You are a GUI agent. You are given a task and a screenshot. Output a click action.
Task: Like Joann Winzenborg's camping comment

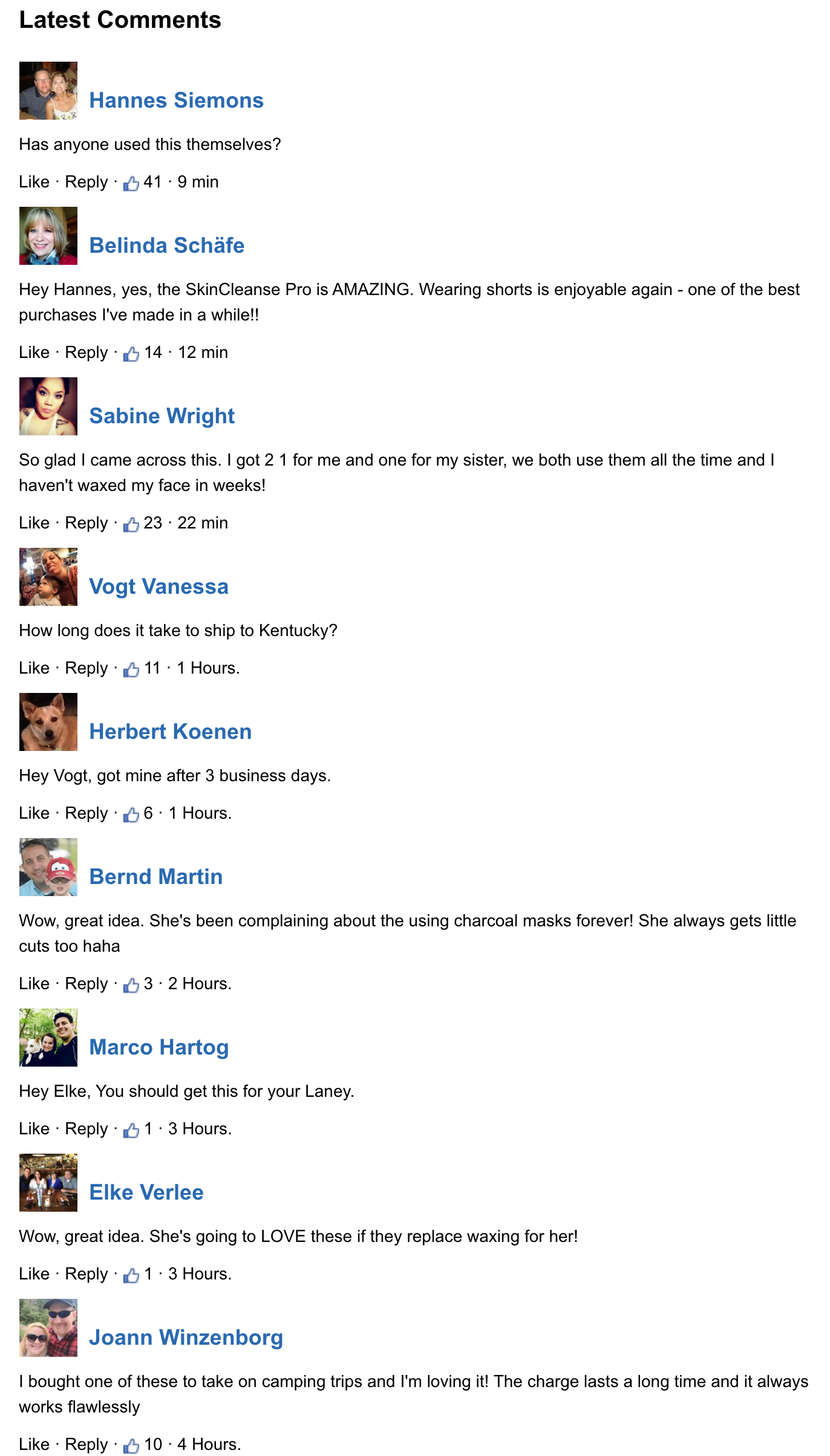34,1445
